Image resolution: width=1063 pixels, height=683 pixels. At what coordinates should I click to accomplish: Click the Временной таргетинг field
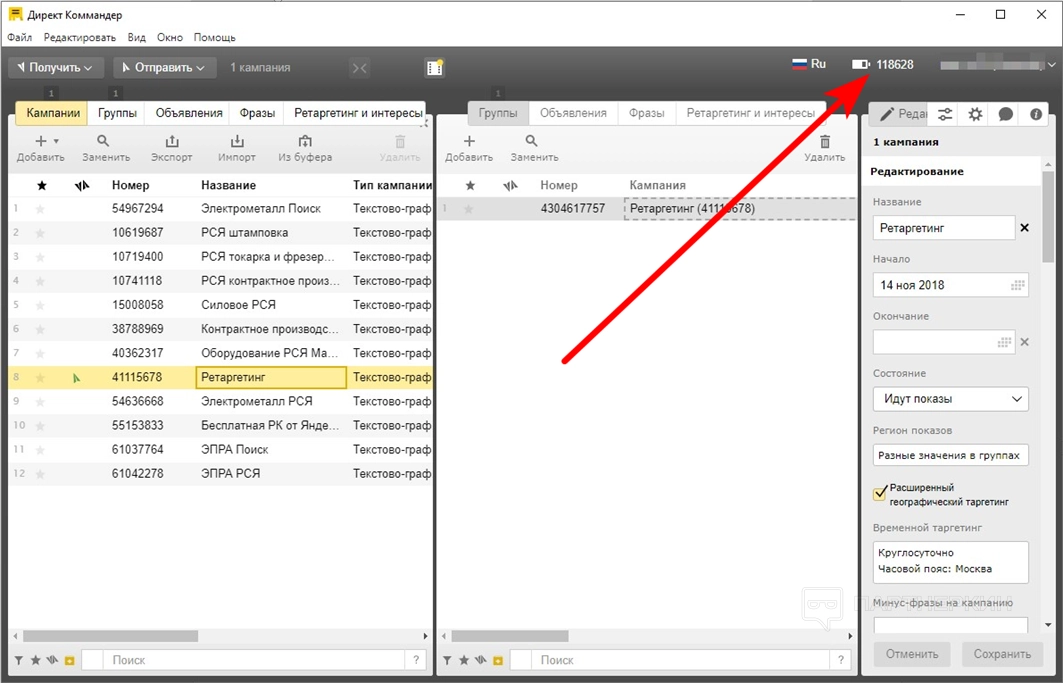click(950, 562)
